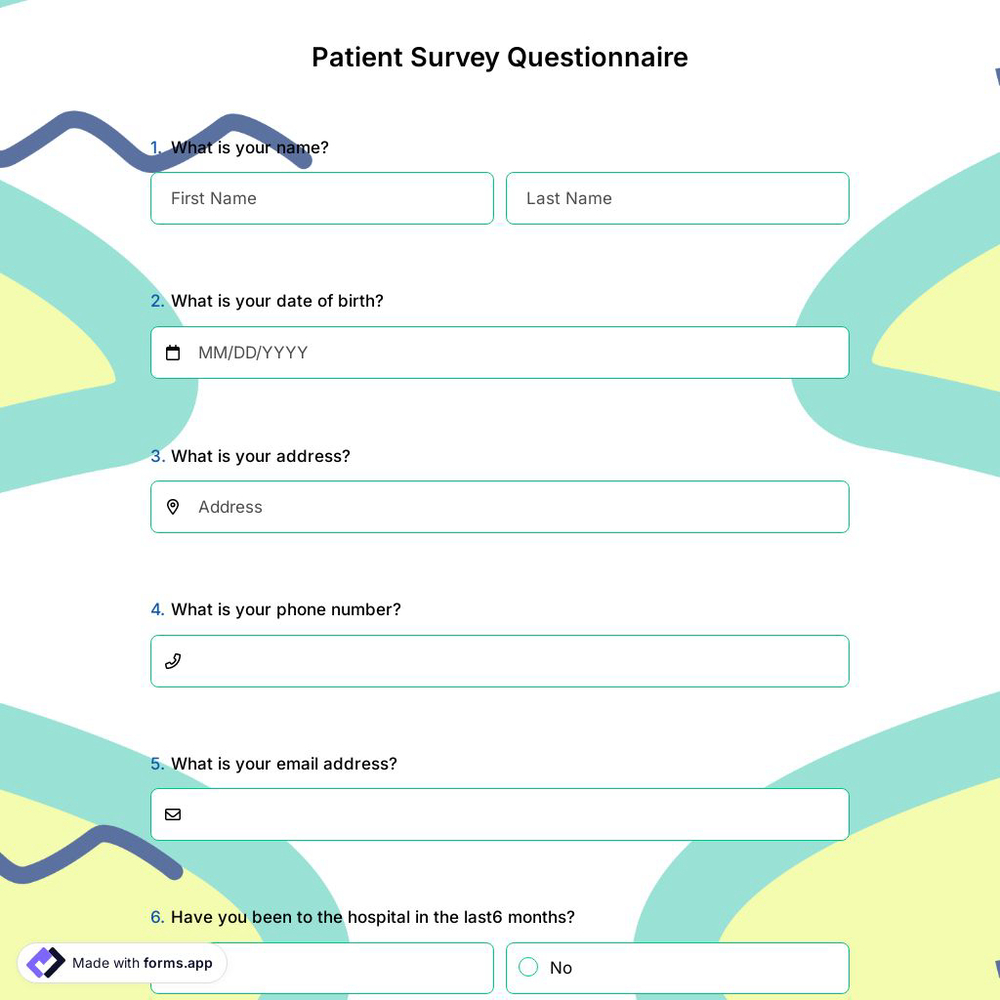Click the phone receiver icon in question 4
Screen dimensions: 1000x1000
pyautogui.click(x=173, y=660)
